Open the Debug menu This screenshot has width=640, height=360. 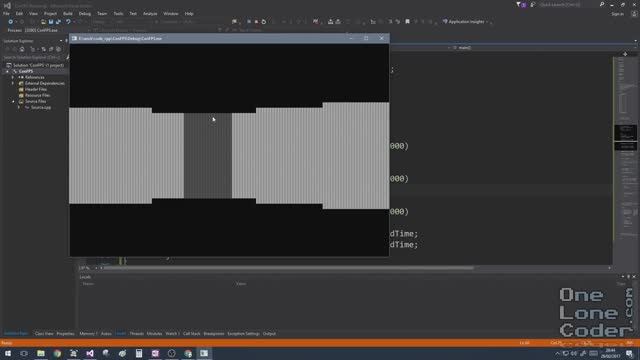click(84, 13)
